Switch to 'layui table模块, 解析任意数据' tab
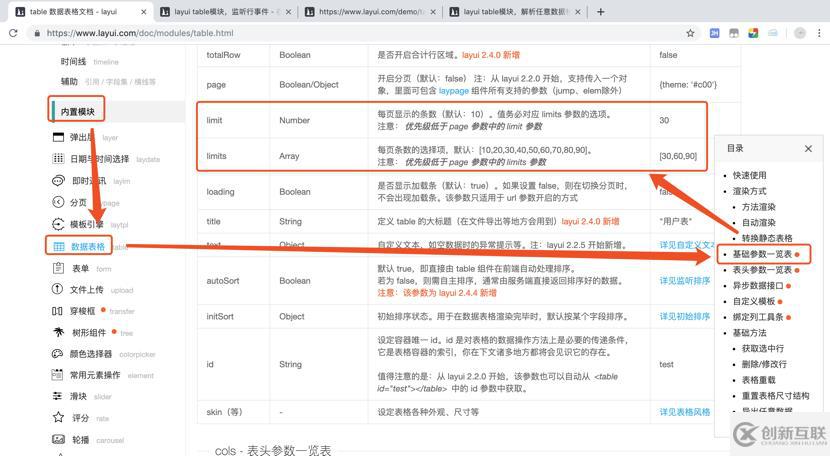Image resolution: width=830 pixels, height=456 pixels. tap(515, 12)
